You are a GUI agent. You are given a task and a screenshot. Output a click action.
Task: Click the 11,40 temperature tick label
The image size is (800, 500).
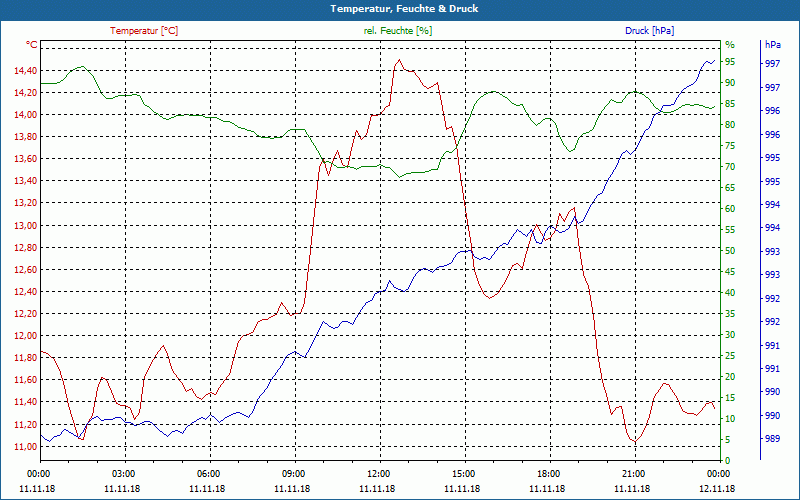pos(26,402)
